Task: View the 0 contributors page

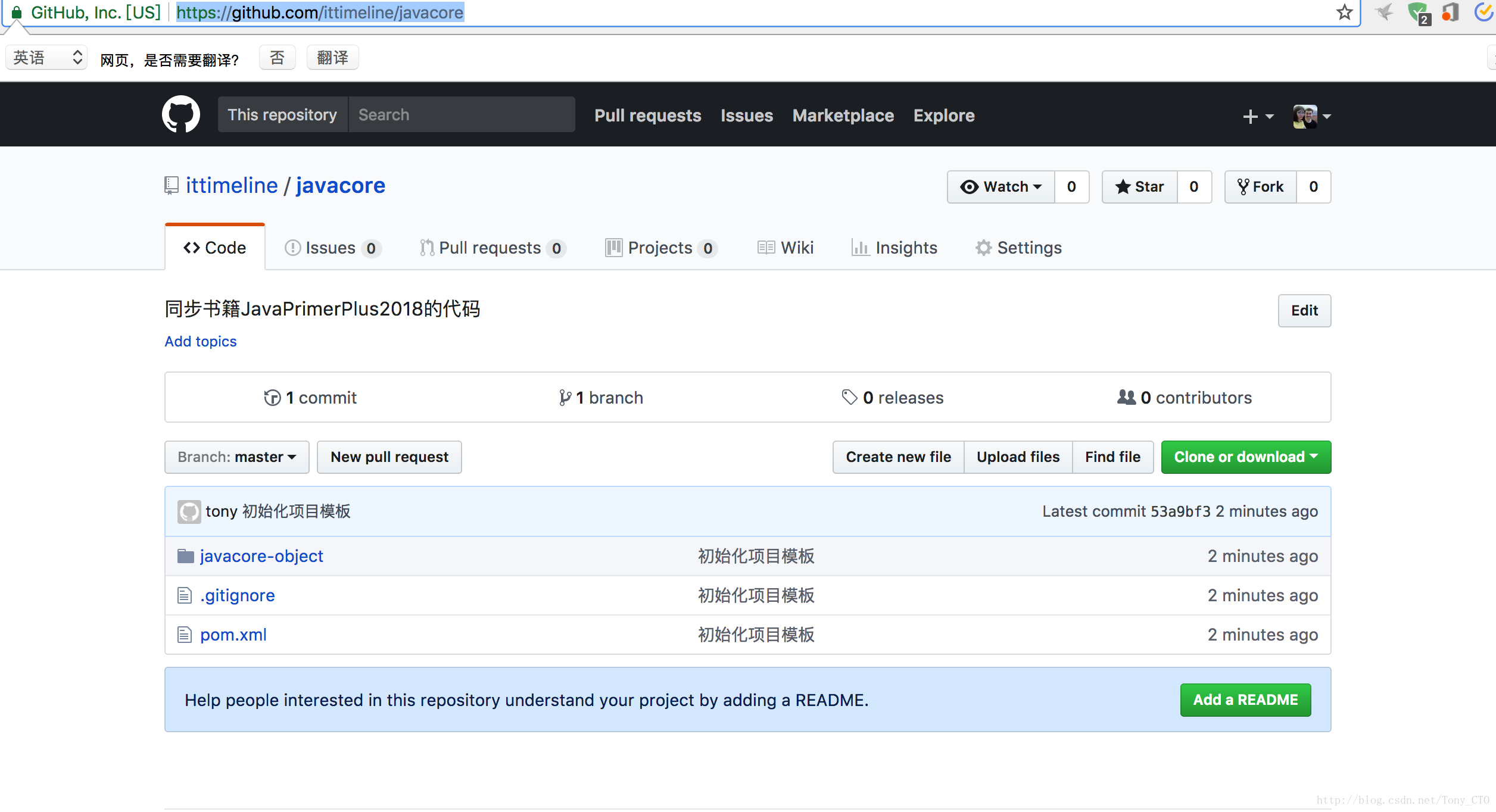Action: [x=1185, y=398]
